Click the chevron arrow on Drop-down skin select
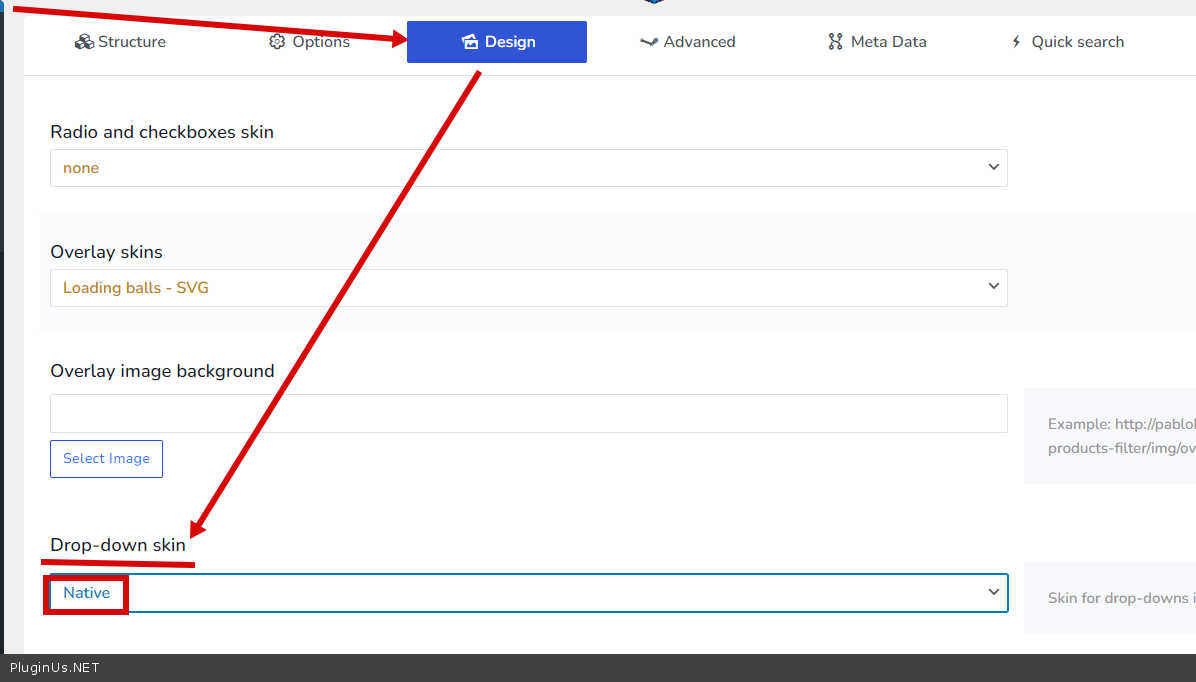The image size is (1196, 682). (x=993, y=592)
